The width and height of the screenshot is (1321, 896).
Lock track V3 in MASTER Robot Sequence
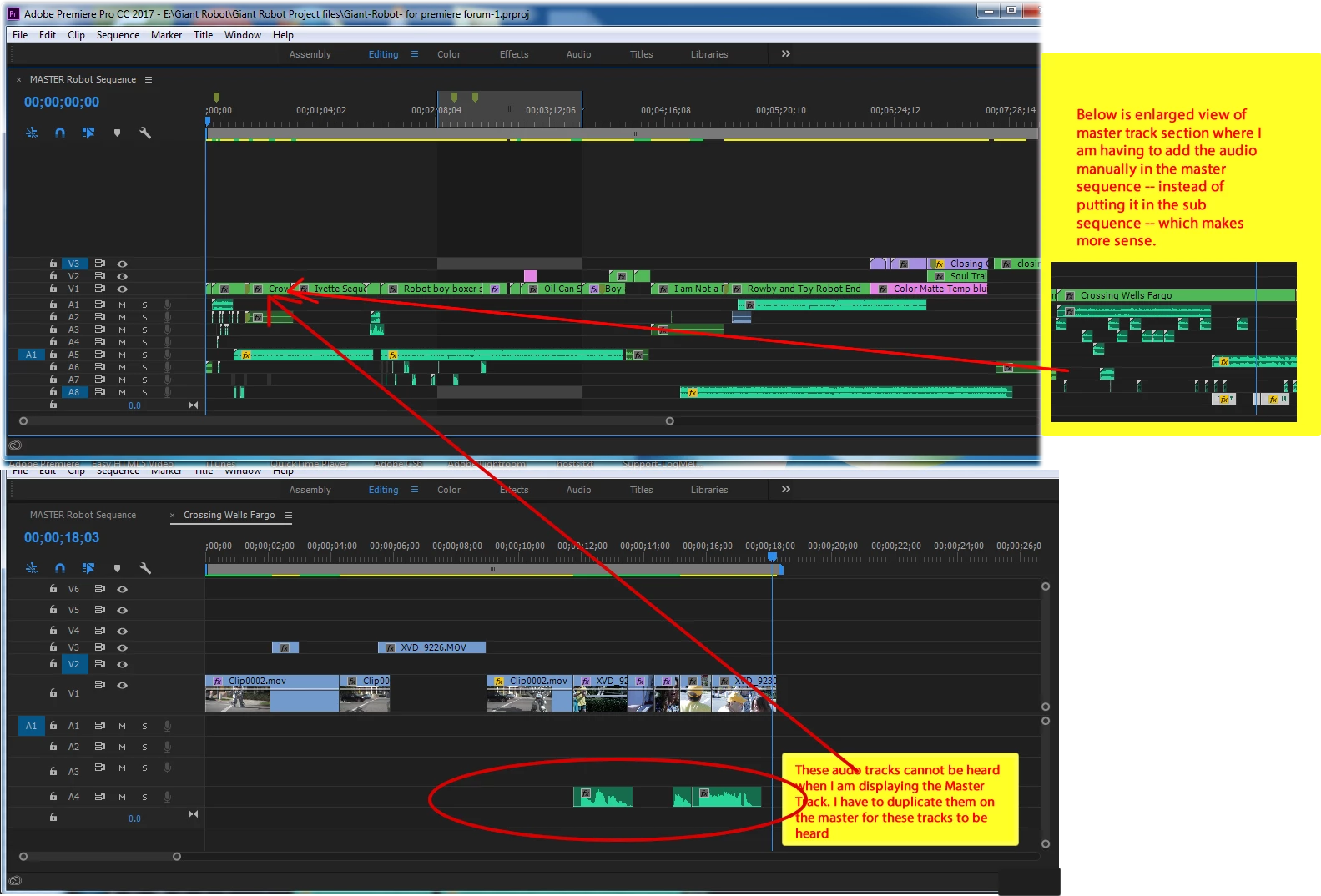click(x=53, y=263)
